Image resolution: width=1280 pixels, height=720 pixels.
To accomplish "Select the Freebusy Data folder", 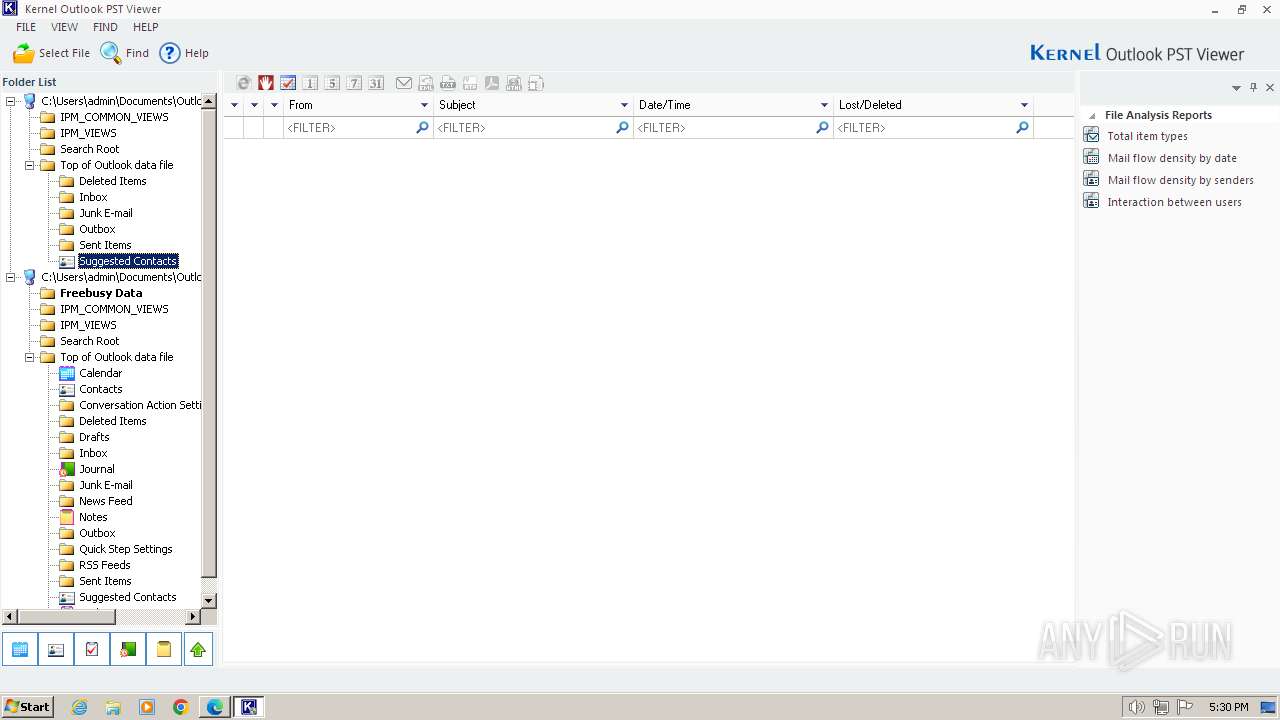I will point(101,293).
